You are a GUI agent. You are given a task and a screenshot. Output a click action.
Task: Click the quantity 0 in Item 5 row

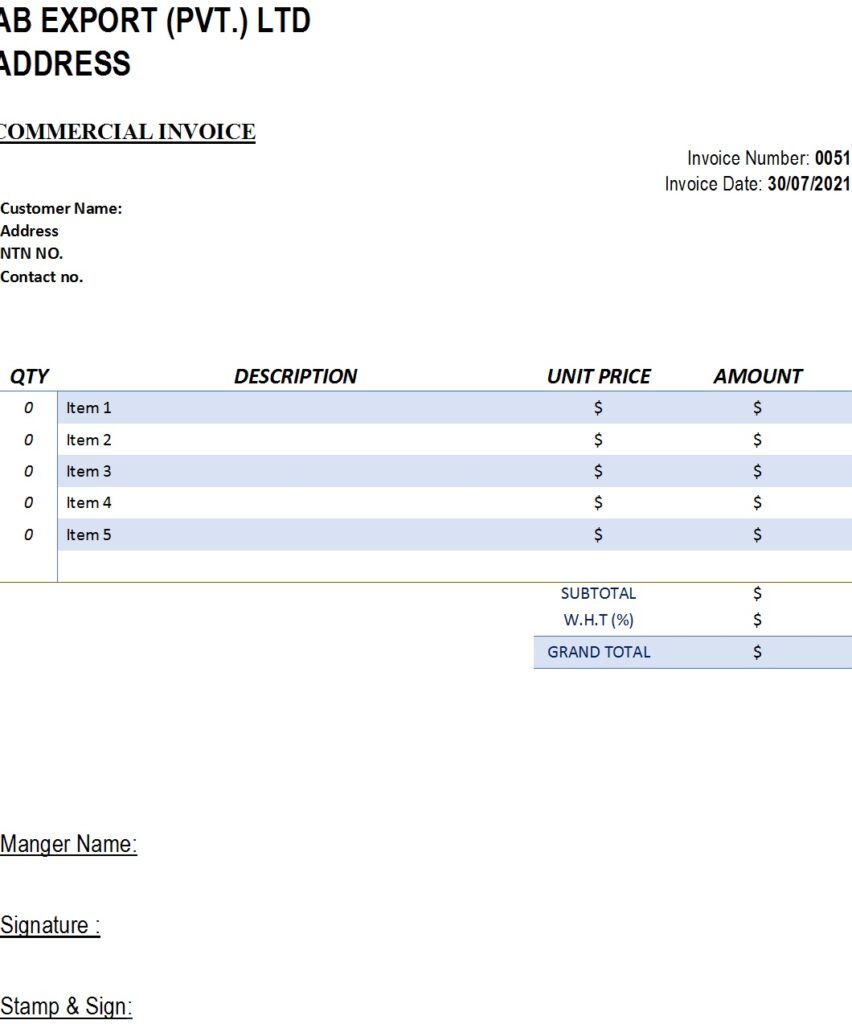[x=28, y=534]
